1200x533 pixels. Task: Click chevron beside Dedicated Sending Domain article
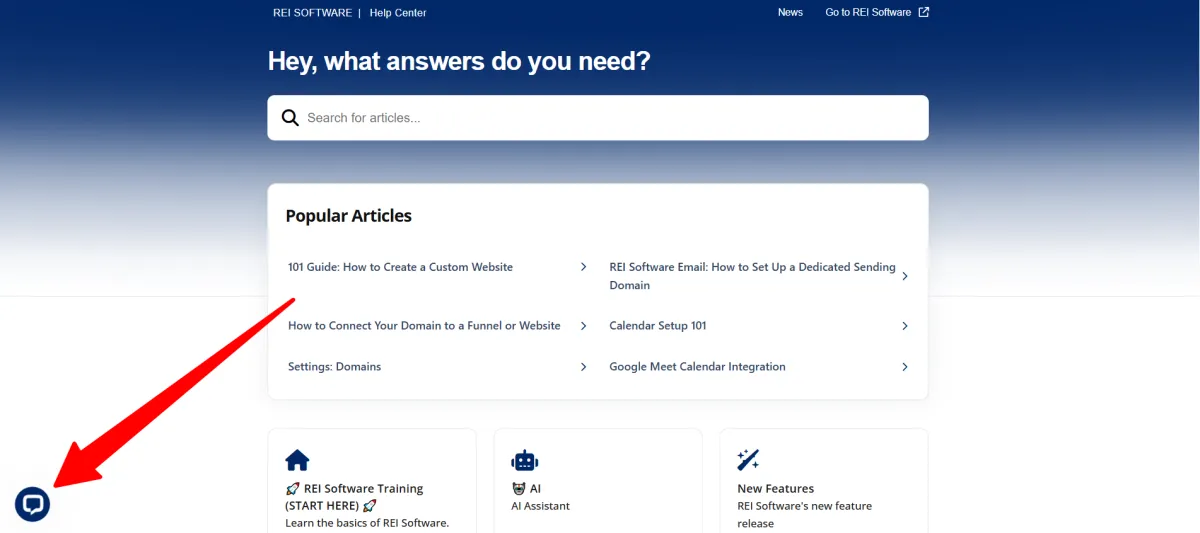(904, 276)
